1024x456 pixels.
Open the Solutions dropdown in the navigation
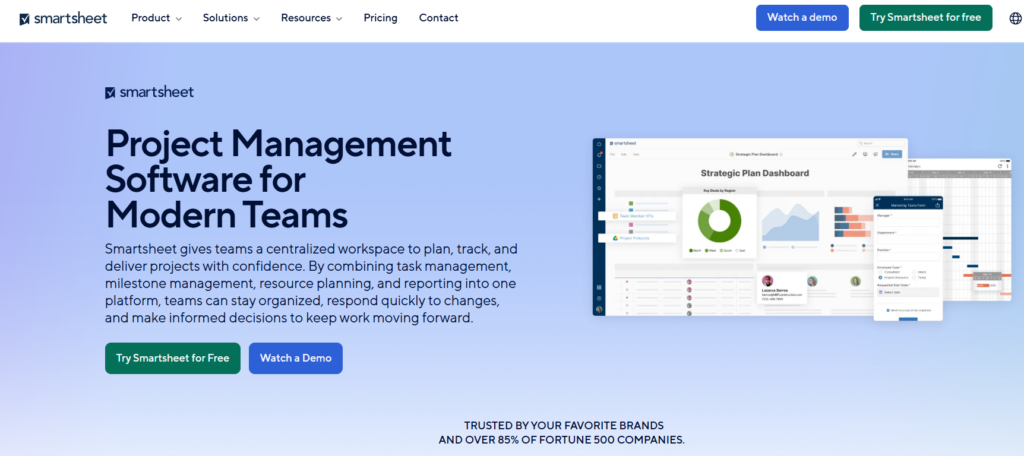231,18
